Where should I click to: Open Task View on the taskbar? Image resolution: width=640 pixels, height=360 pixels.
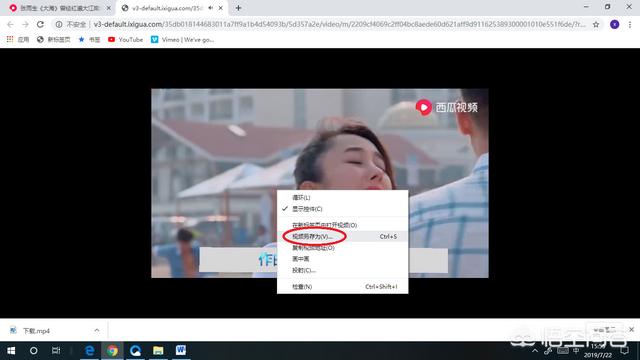56,351
